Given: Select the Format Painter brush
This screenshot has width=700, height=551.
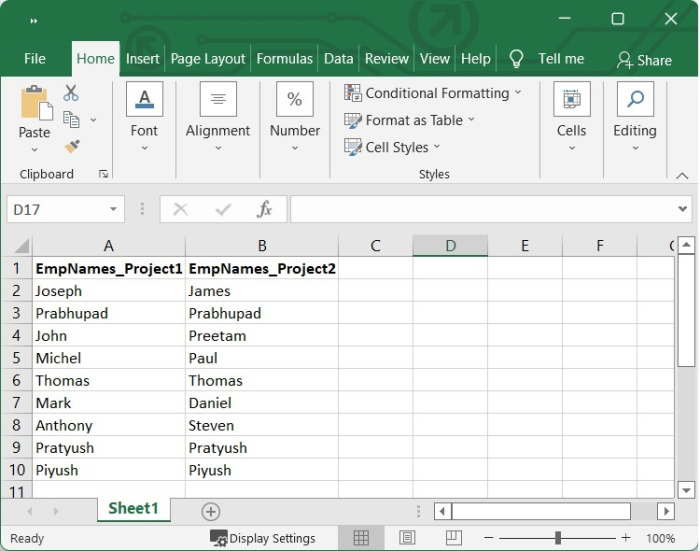Looking at the screenshot, I should click(72, 146).
